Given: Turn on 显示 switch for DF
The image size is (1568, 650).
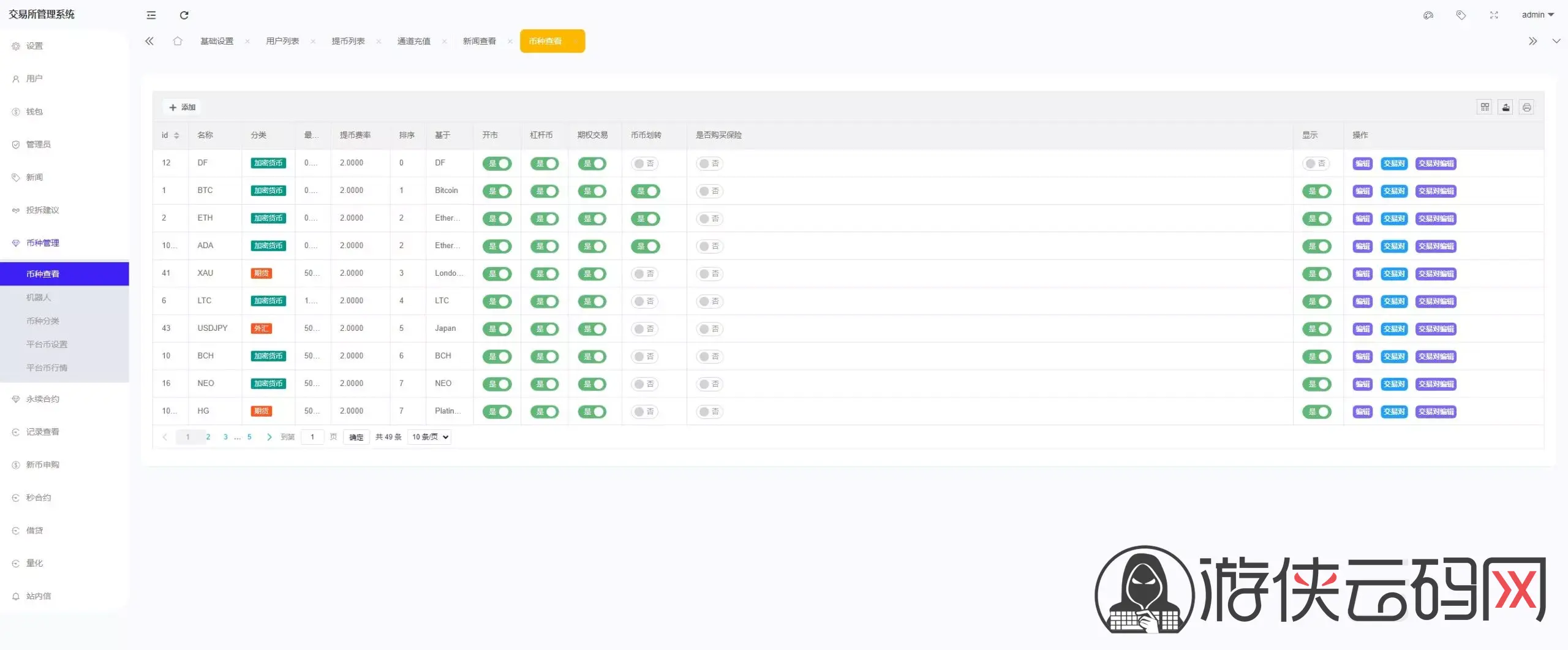Looking at the screenshot, I should pyautogui.click(x=1316, y=164).
